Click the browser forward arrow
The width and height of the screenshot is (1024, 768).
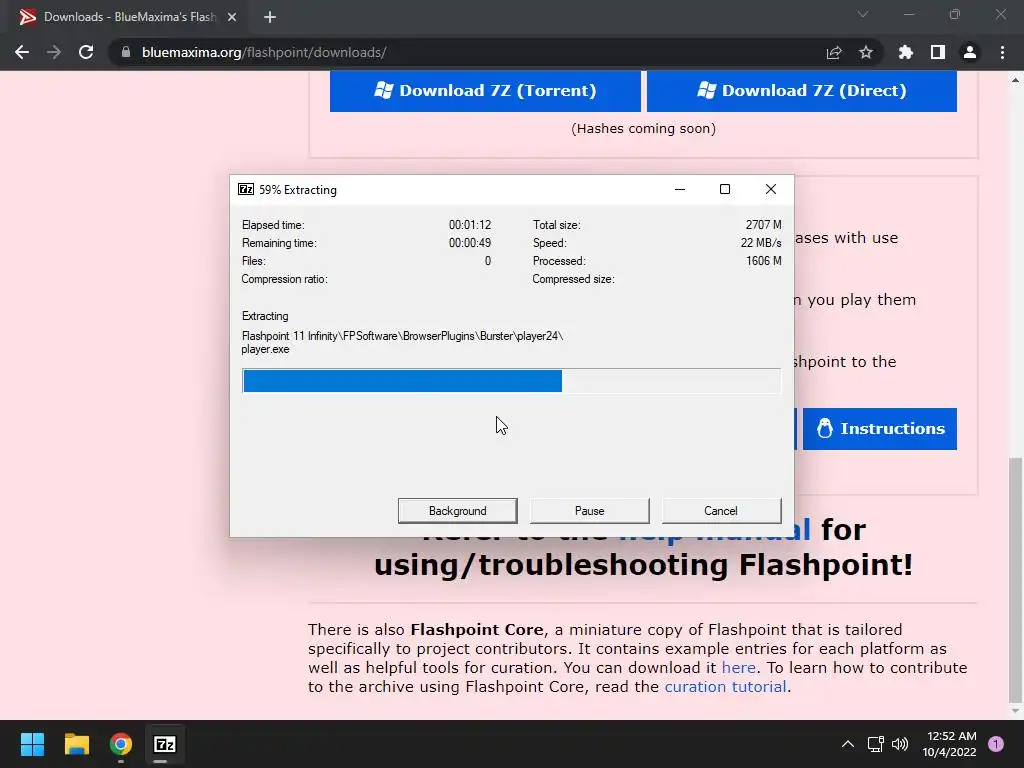54,52
